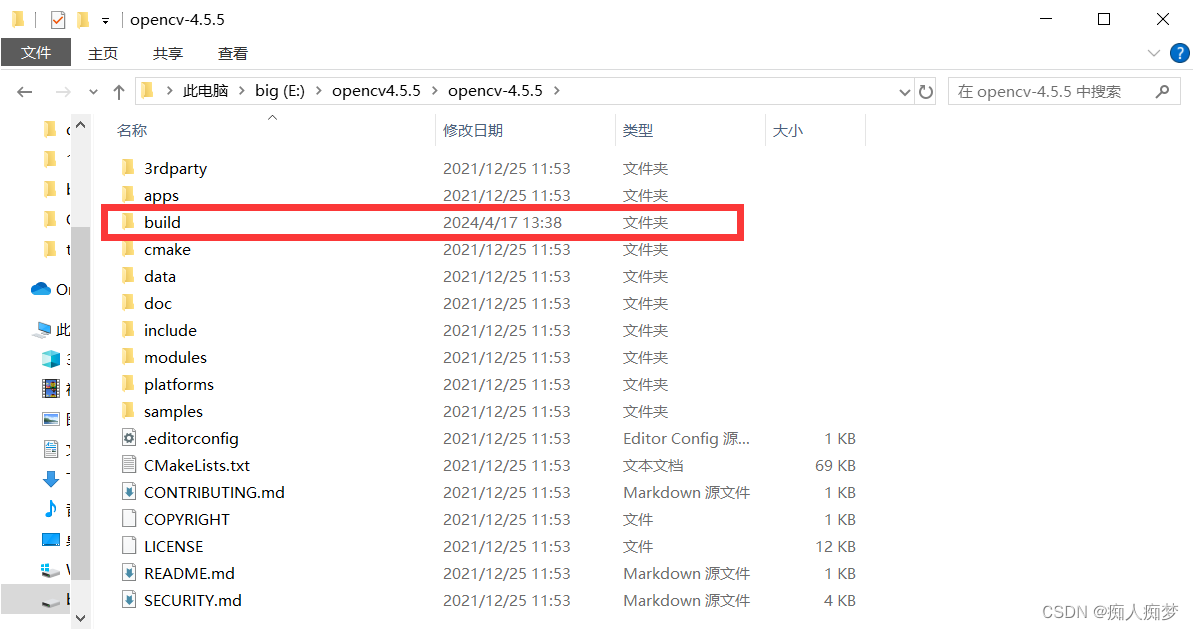Viewport: 1194px width, 630px height.
Task: Go up one folder level
Action: [119, 91]
